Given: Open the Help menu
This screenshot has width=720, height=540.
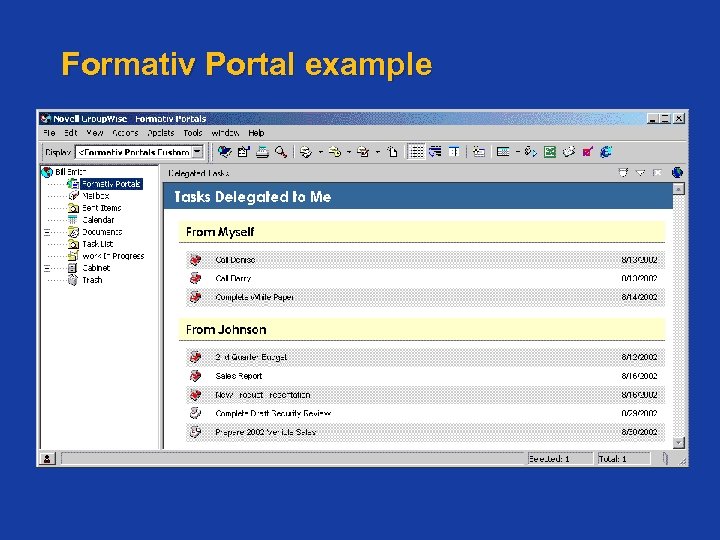Looking at the screenshot, I should (256, 133).
